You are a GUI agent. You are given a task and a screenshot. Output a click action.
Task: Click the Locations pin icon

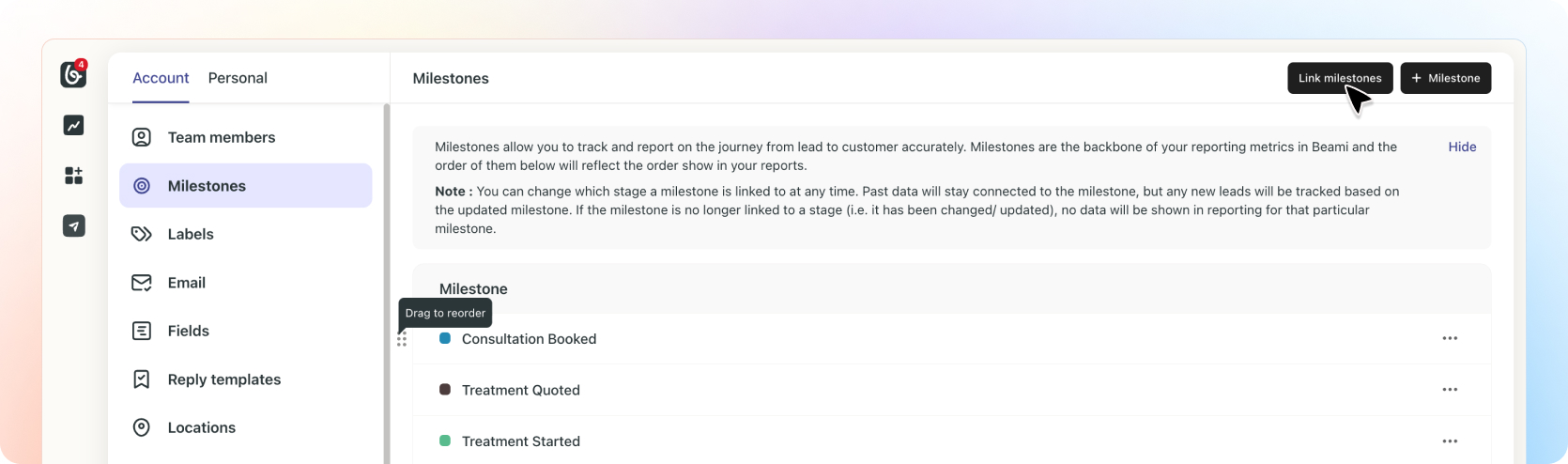click(x=142, y=427)
